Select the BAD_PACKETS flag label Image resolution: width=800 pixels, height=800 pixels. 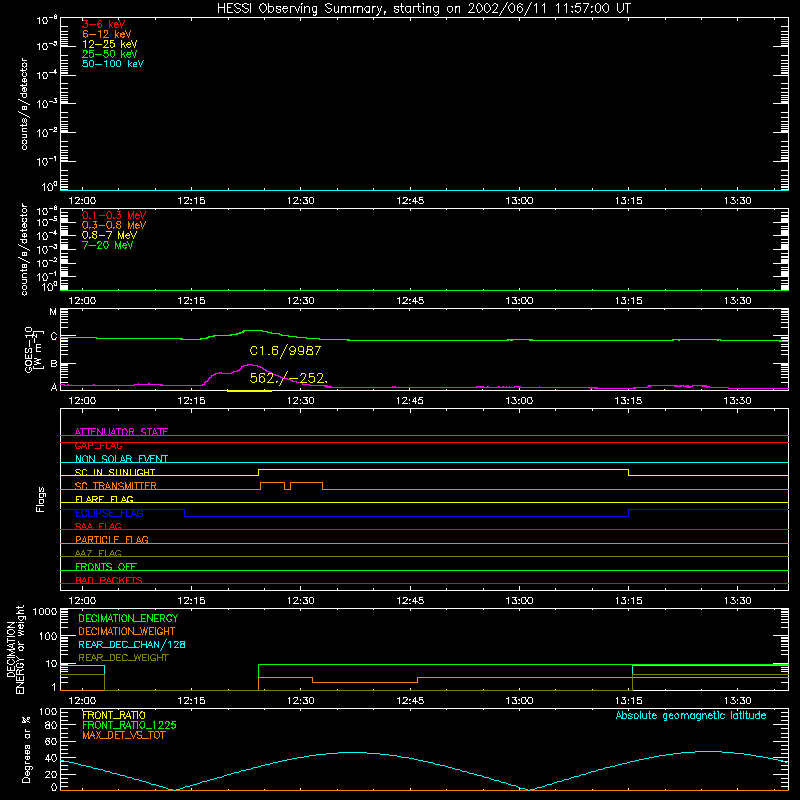pyautogui.click(x=109, y=580)
